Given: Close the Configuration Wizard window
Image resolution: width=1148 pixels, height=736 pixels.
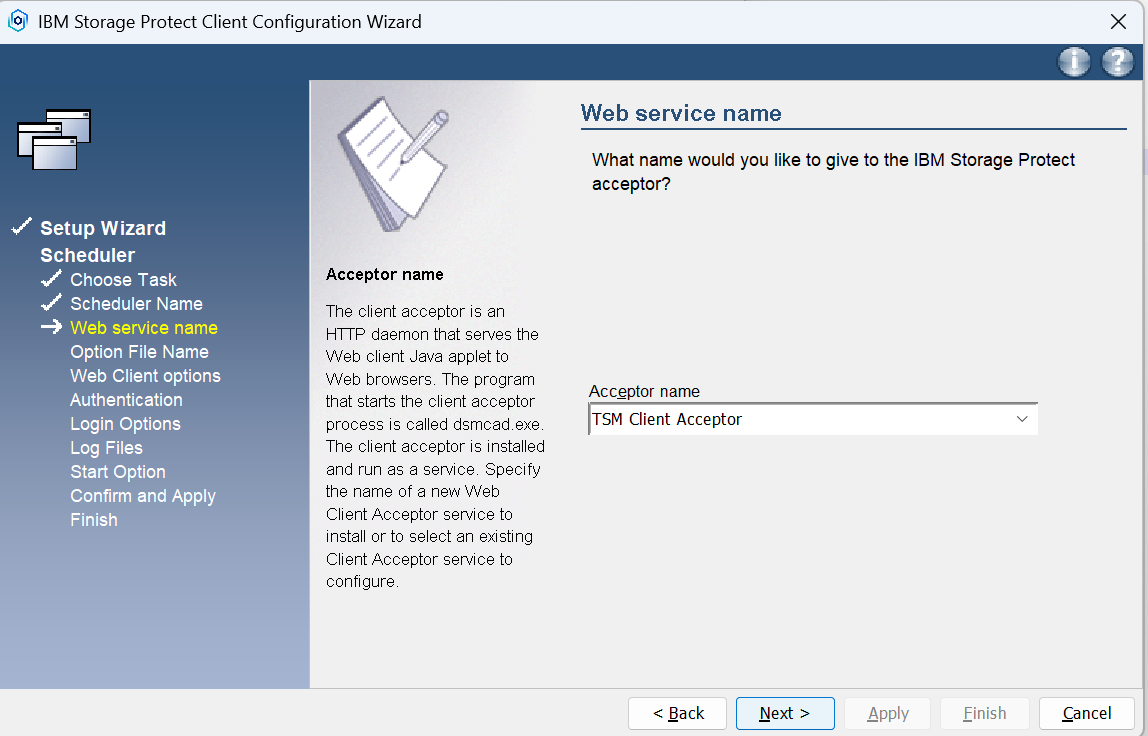Looking at the screenshot, I should pos(1118,22).
